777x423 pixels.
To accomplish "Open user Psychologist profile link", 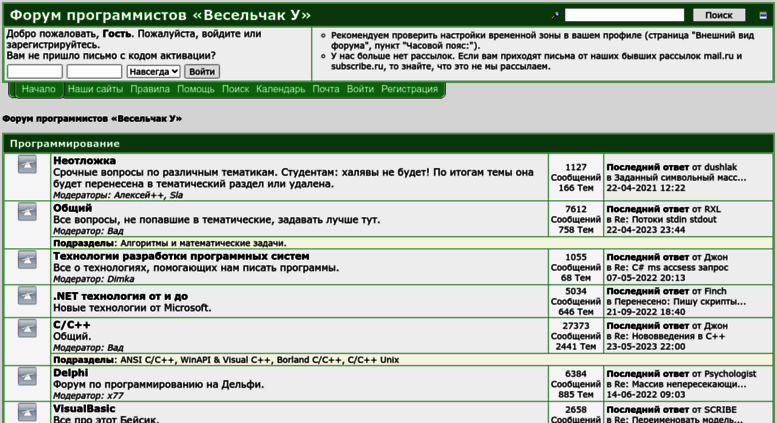I will pyautogui.click(x=730, y=374).
